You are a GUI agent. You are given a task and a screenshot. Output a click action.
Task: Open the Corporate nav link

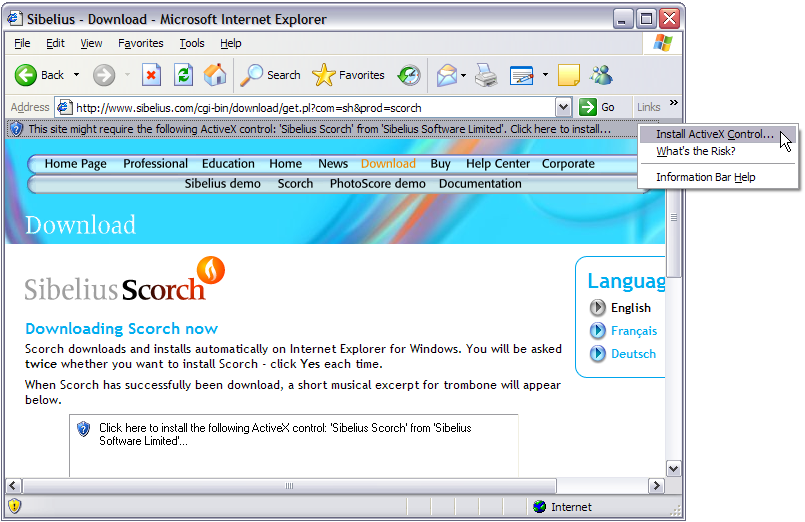[x=568, y=164]
